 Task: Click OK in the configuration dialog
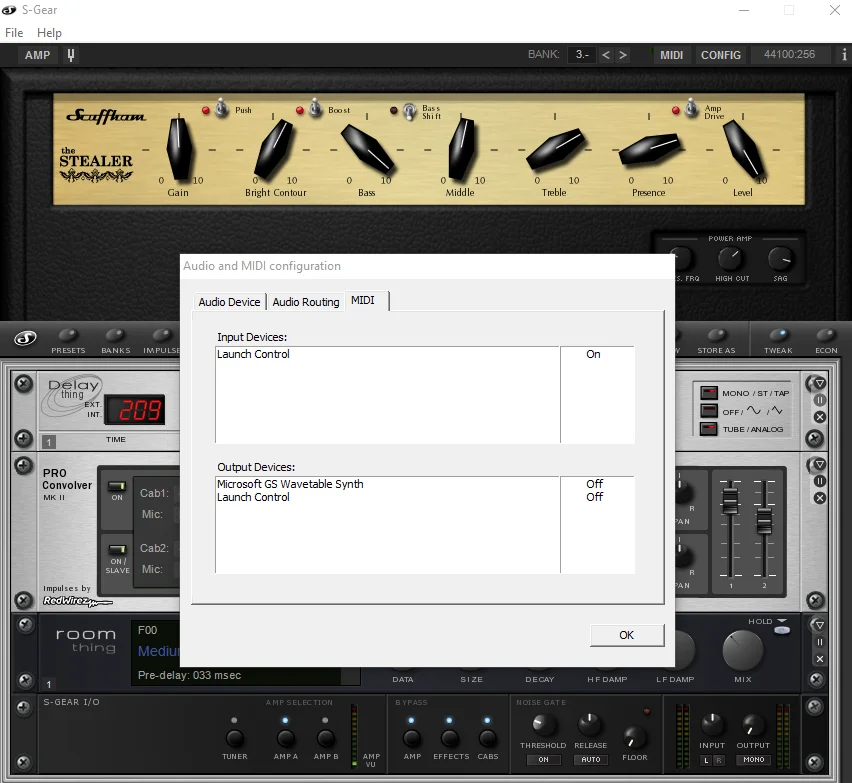(x=627, y=635)
